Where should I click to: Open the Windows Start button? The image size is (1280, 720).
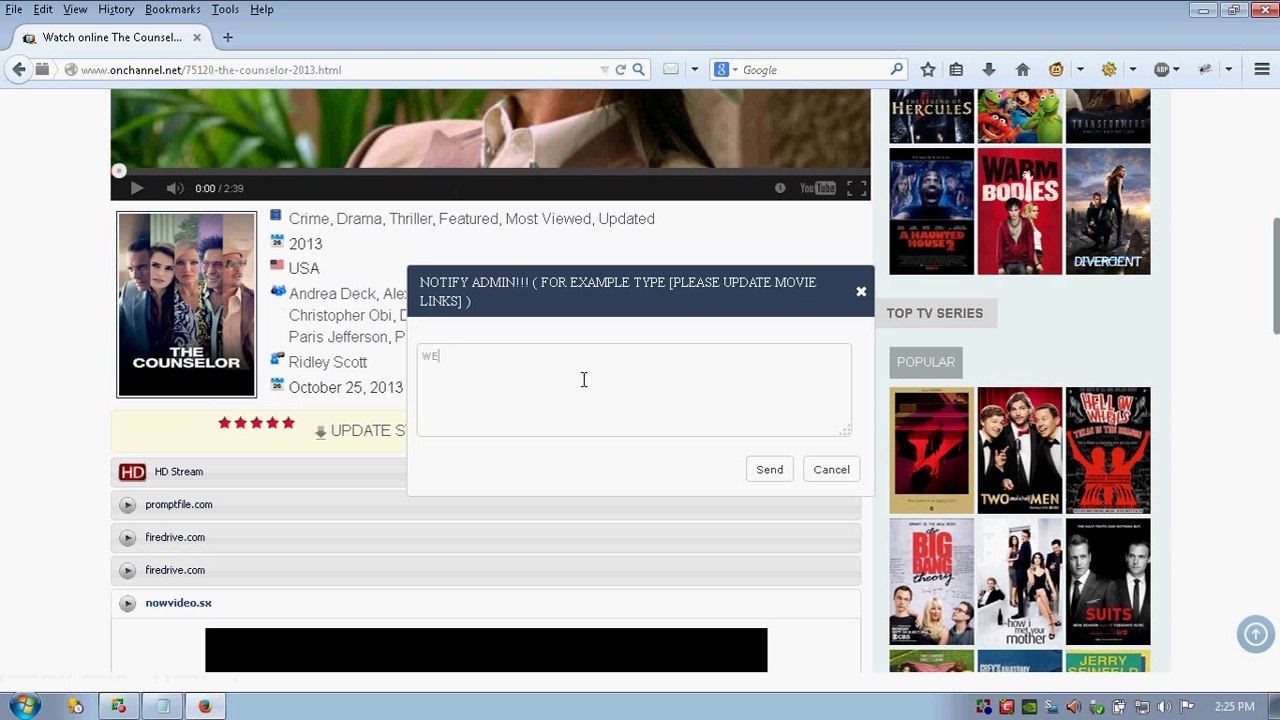(x=24, y=706)
